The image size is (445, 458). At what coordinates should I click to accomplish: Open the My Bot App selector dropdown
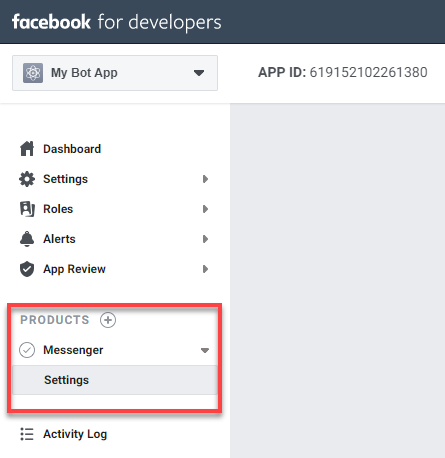[x=115, y=73]
